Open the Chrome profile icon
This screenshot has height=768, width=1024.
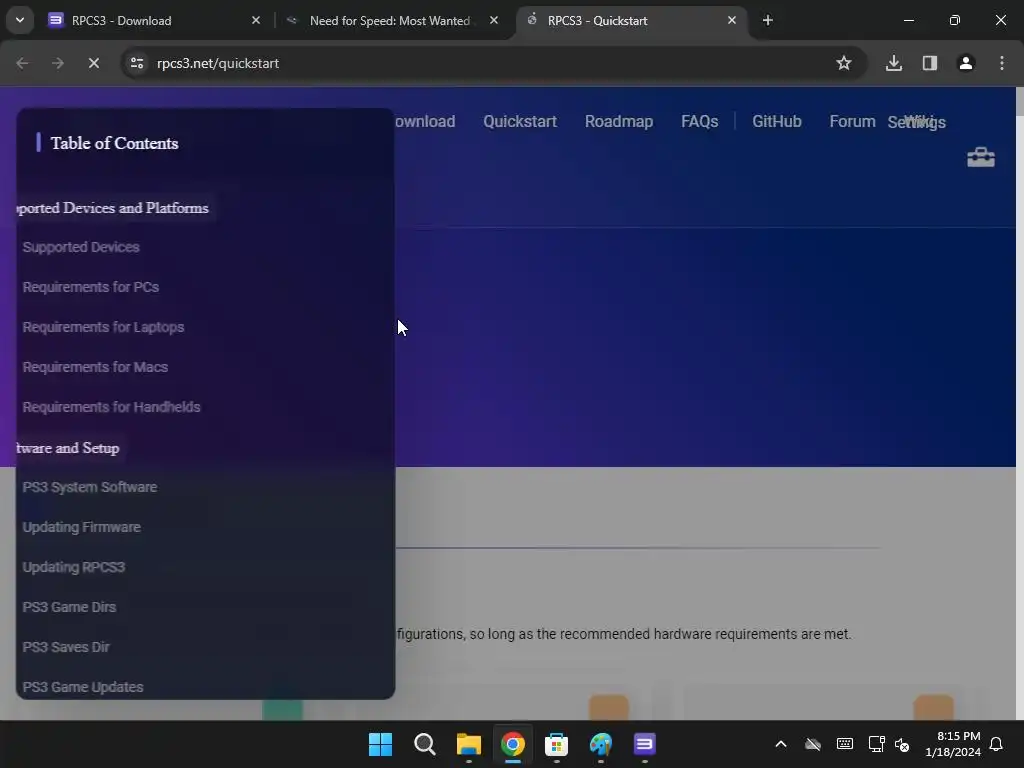965,63
